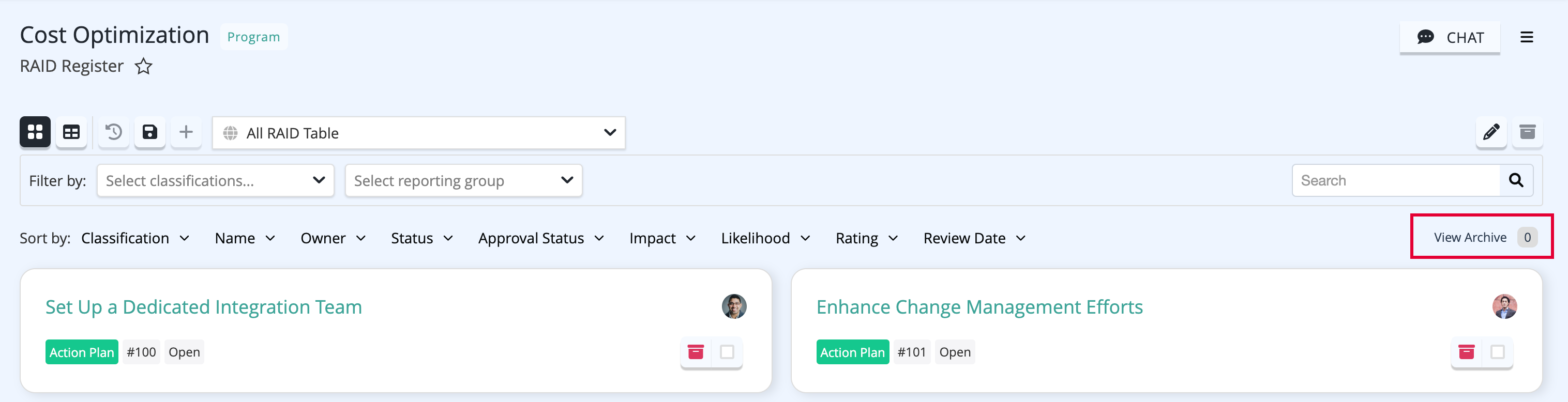
Task: Open the hamburger menu
Action: (1527, 37)
